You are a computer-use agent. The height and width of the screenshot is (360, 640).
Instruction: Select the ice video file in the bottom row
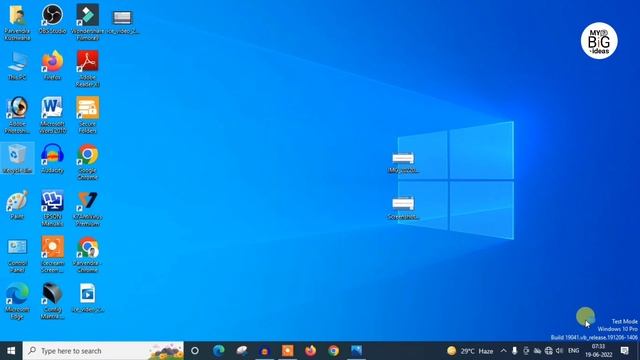coord(87,298)
